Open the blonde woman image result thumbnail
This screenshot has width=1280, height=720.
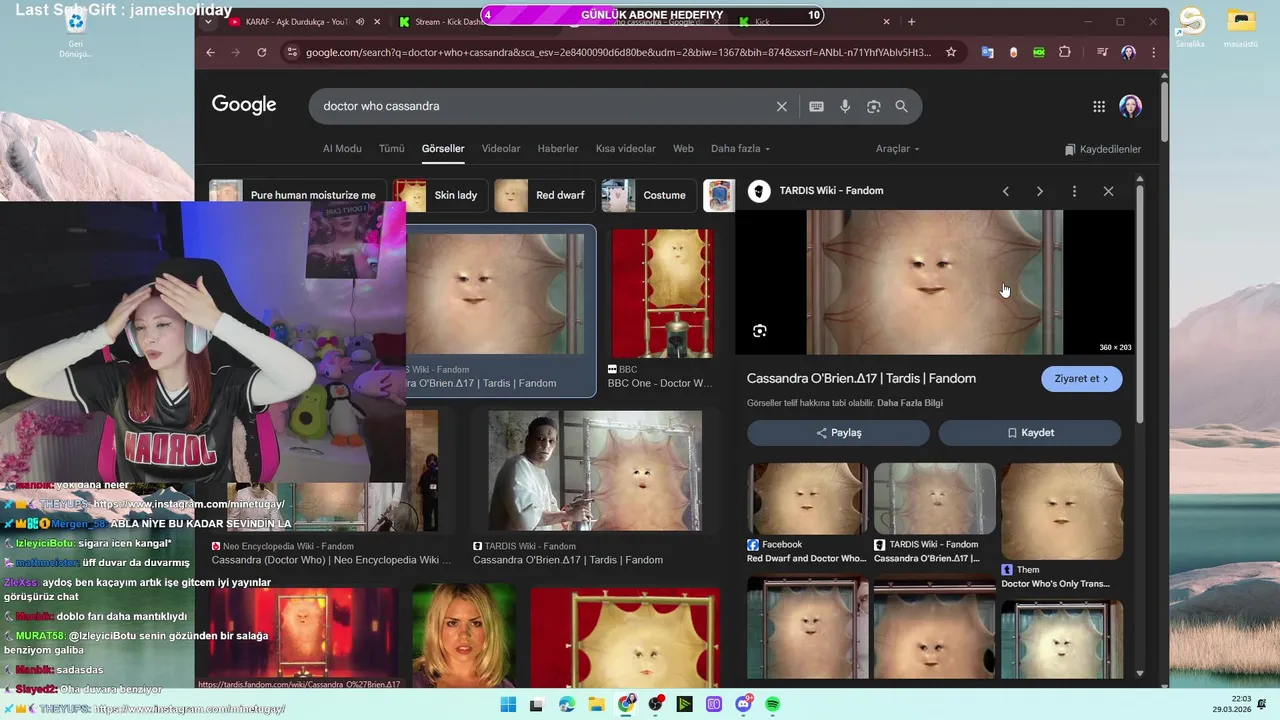464,636
